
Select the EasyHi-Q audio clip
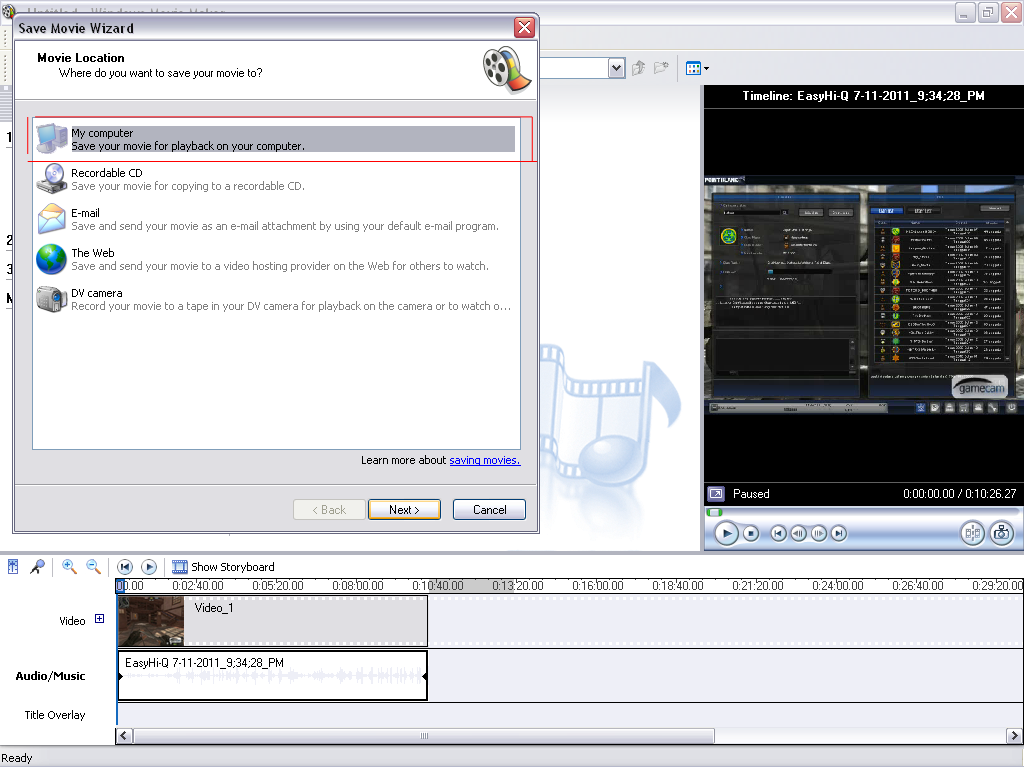point(273,675)
